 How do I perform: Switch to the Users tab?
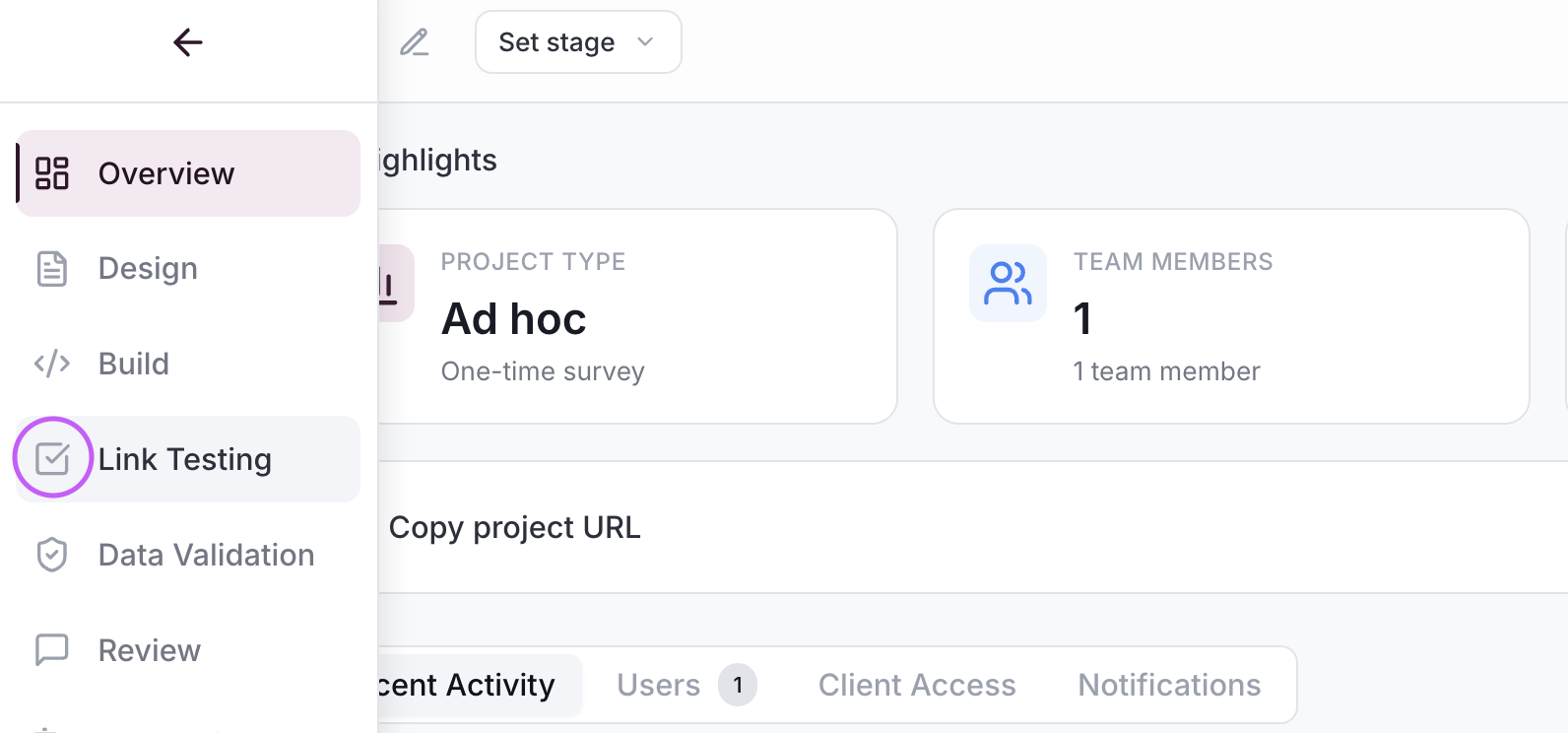658,685
